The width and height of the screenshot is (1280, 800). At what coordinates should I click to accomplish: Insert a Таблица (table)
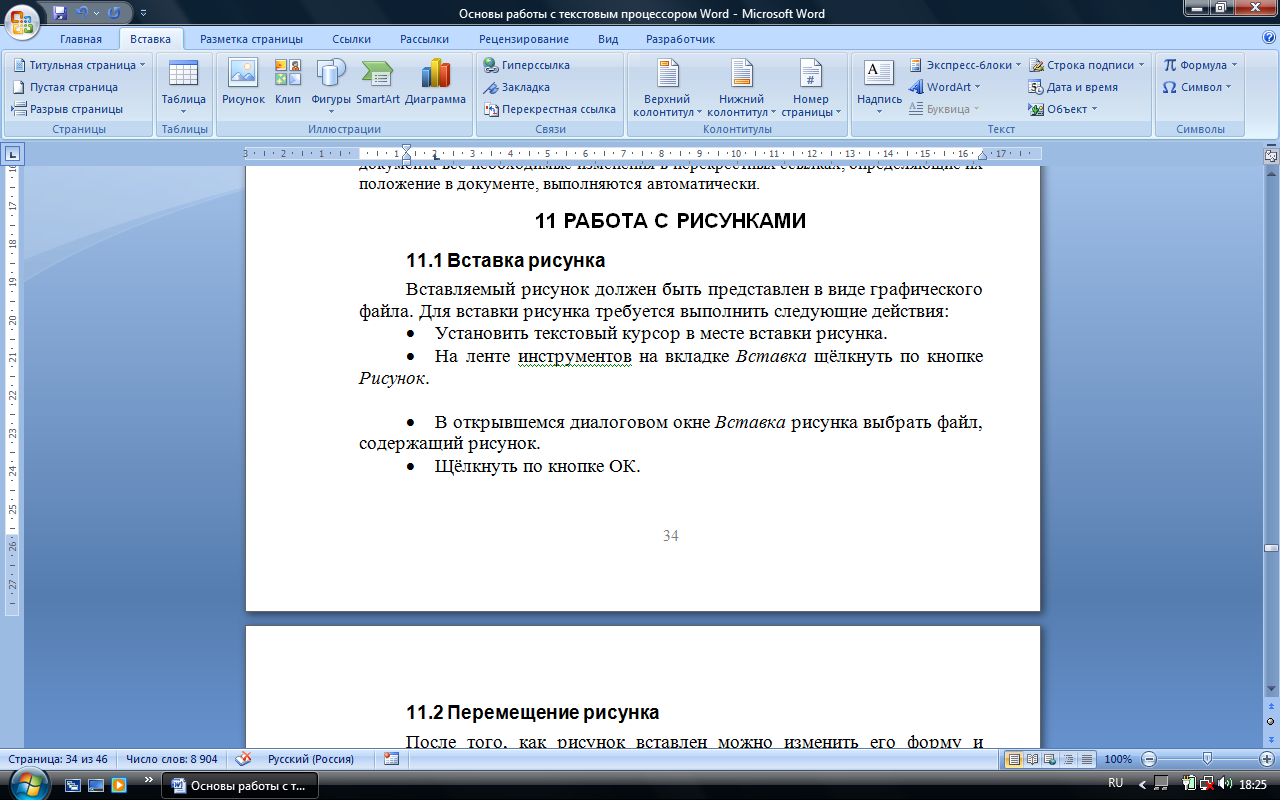coord(184,87)
